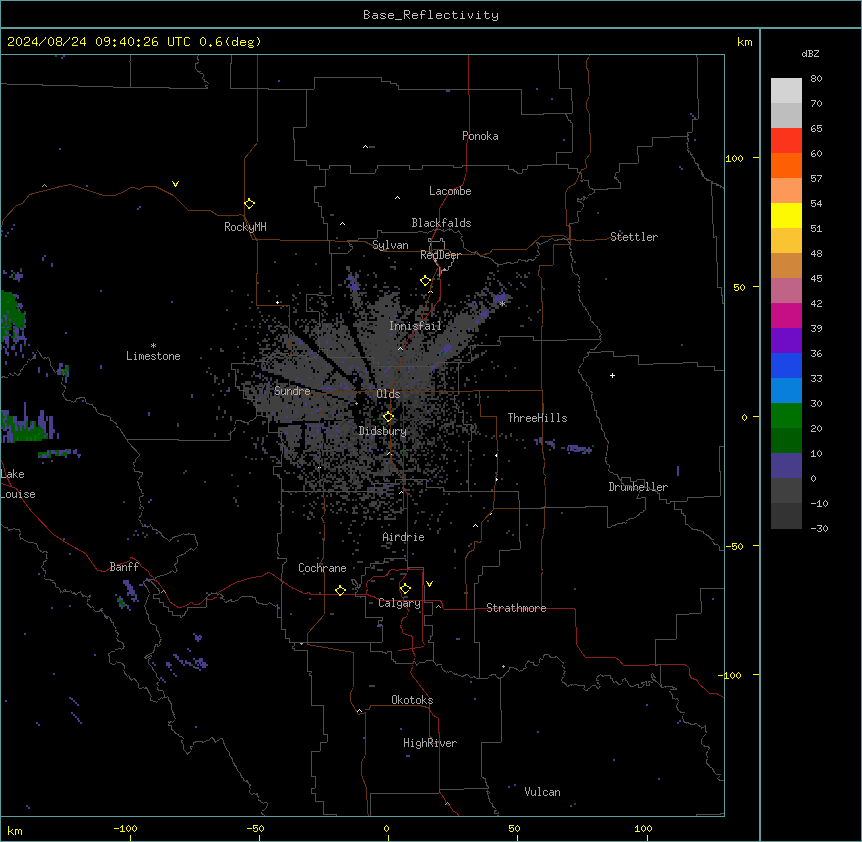
Task: Click the 50 tick on the bottom axis
Action: tap(514, 828)
